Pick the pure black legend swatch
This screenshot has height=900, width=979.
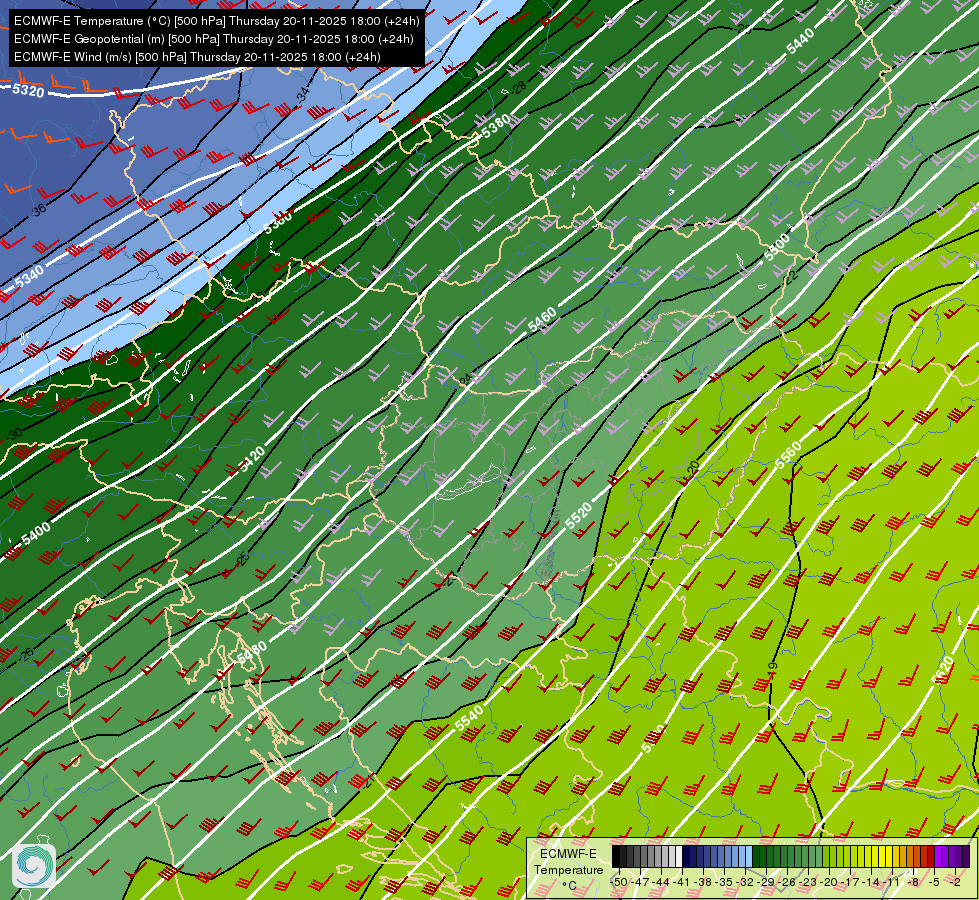click(616, 856)
